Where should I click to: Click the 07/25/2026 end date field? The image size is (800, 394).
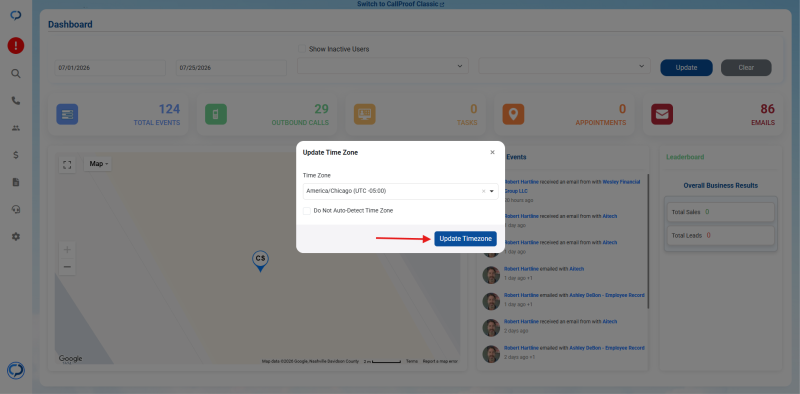231,68
